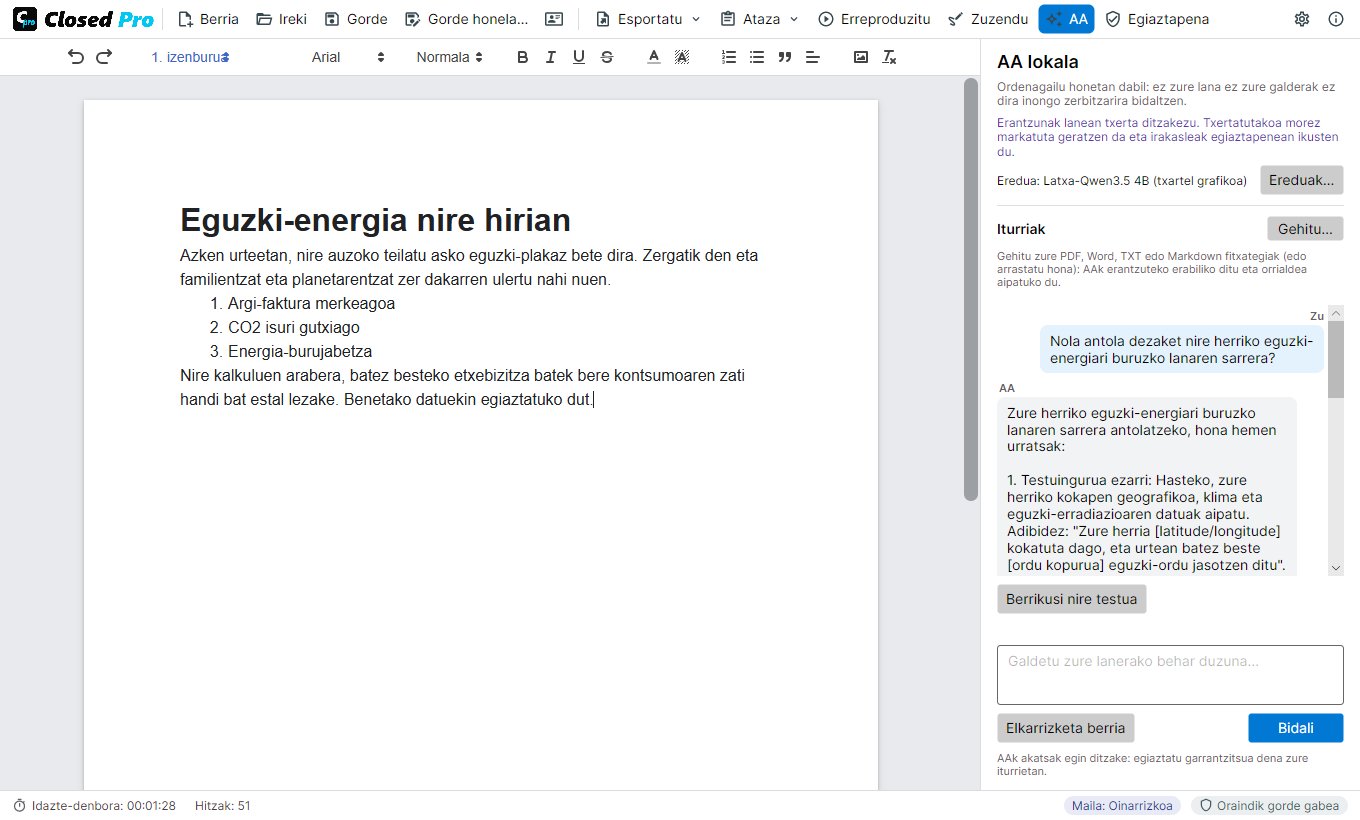Screen dimensions: 1360x820
Task: Create a new document with Berria
Action: 208,19
